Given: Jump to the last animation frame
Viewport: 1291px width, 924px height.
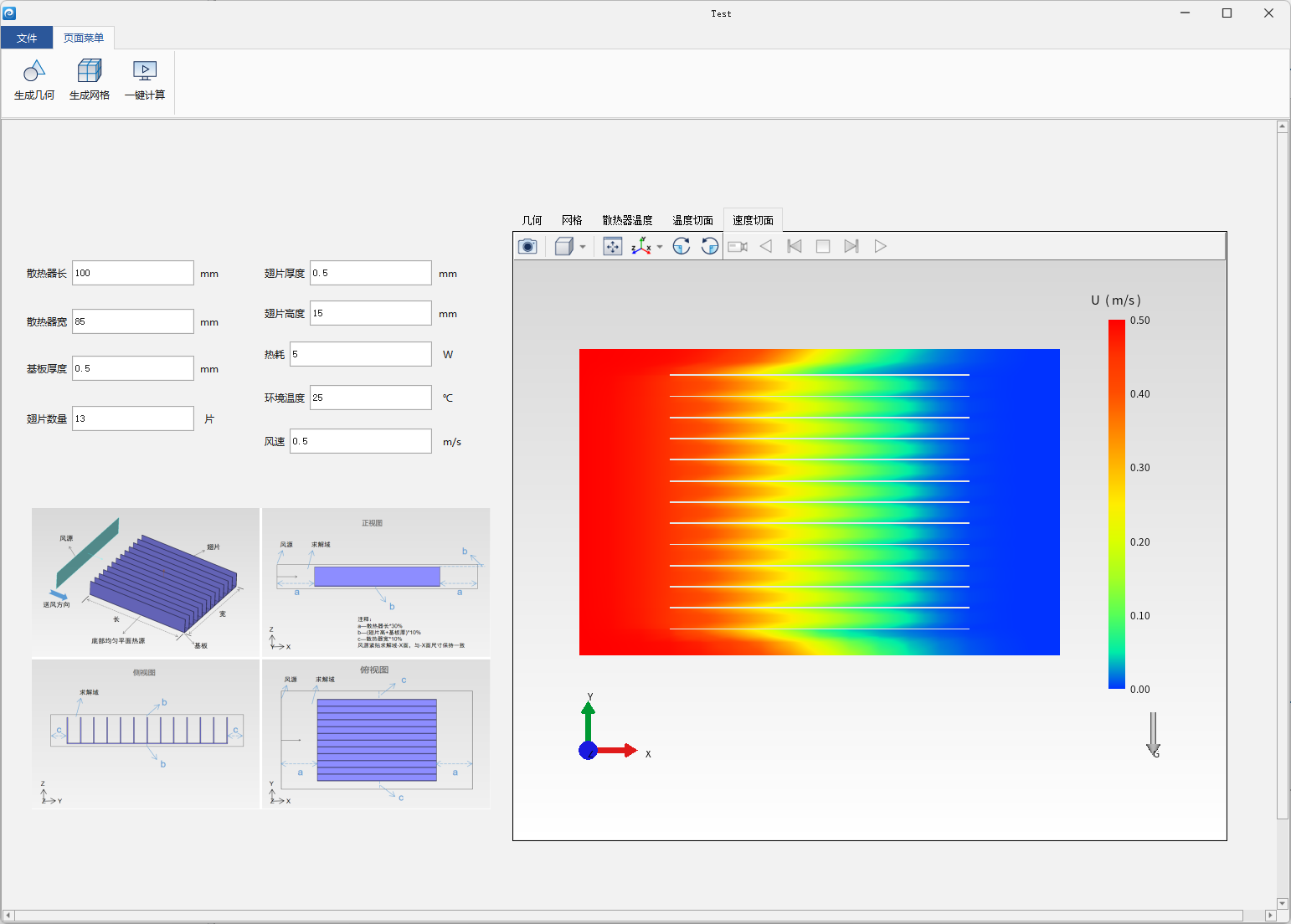Looking at the screenshot, I should [x=851, y=246].
